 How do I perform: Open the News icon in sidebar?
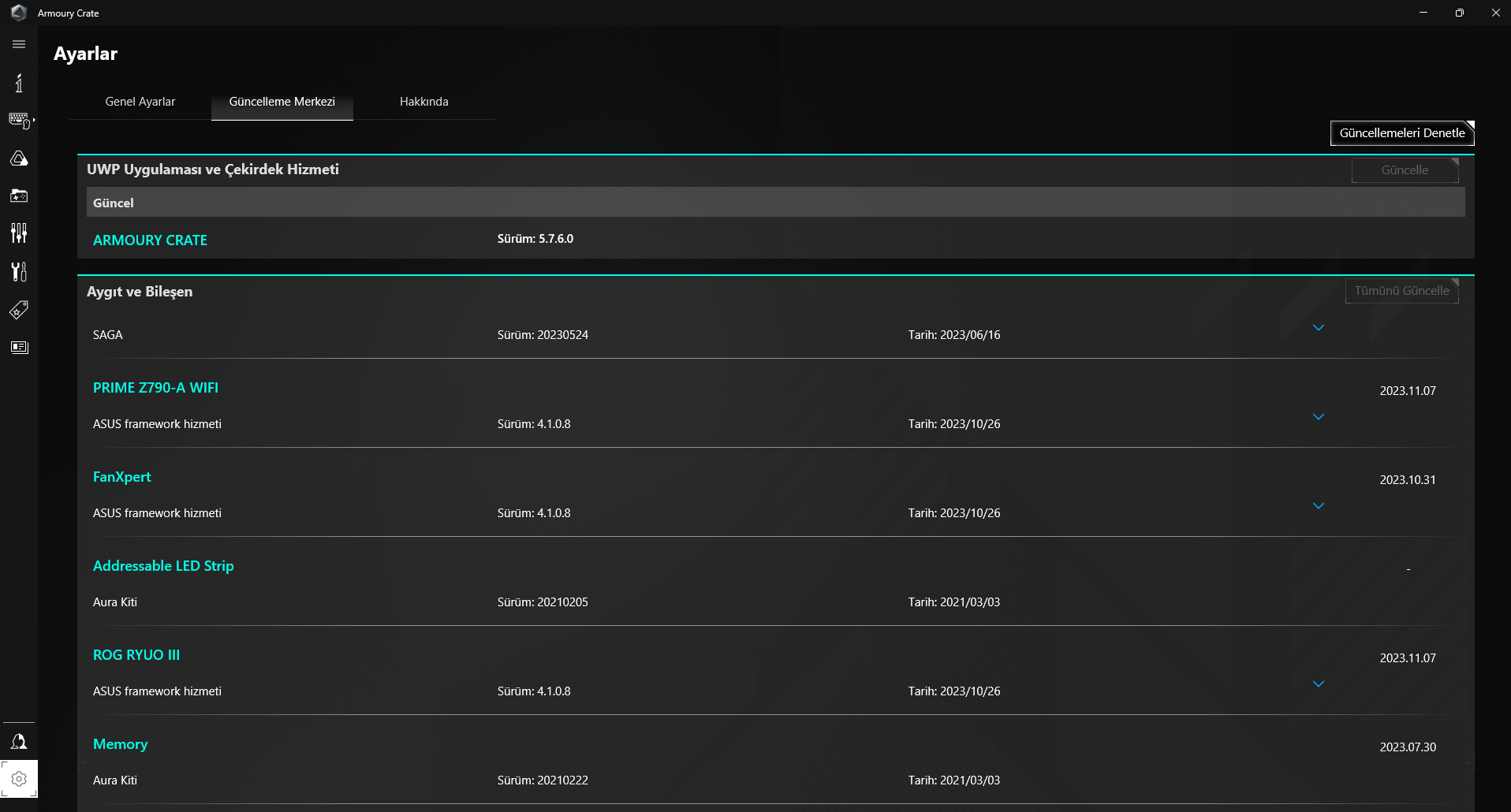[19, 347]
